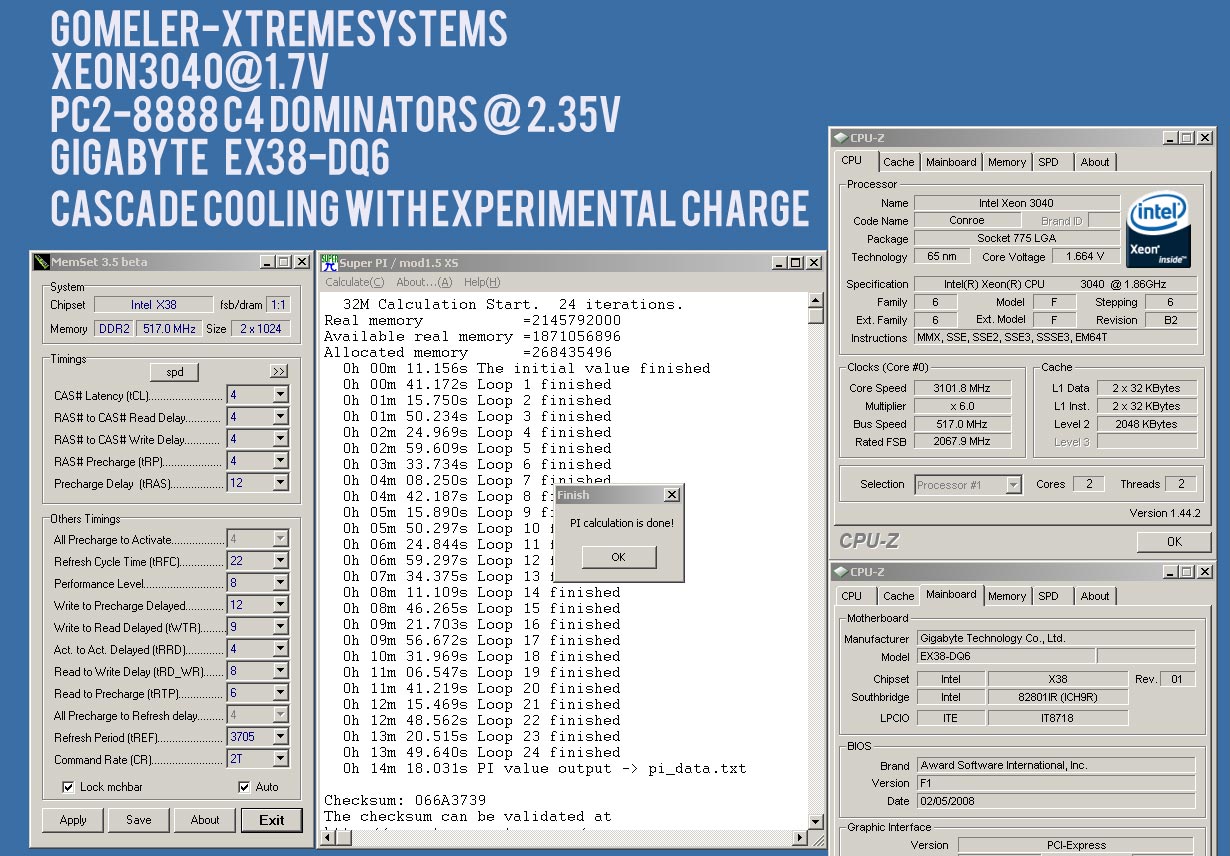Open the CAS# Latency (tCL) dropdown
Screen dimensions: 1230x856
(x=280, y=395)
